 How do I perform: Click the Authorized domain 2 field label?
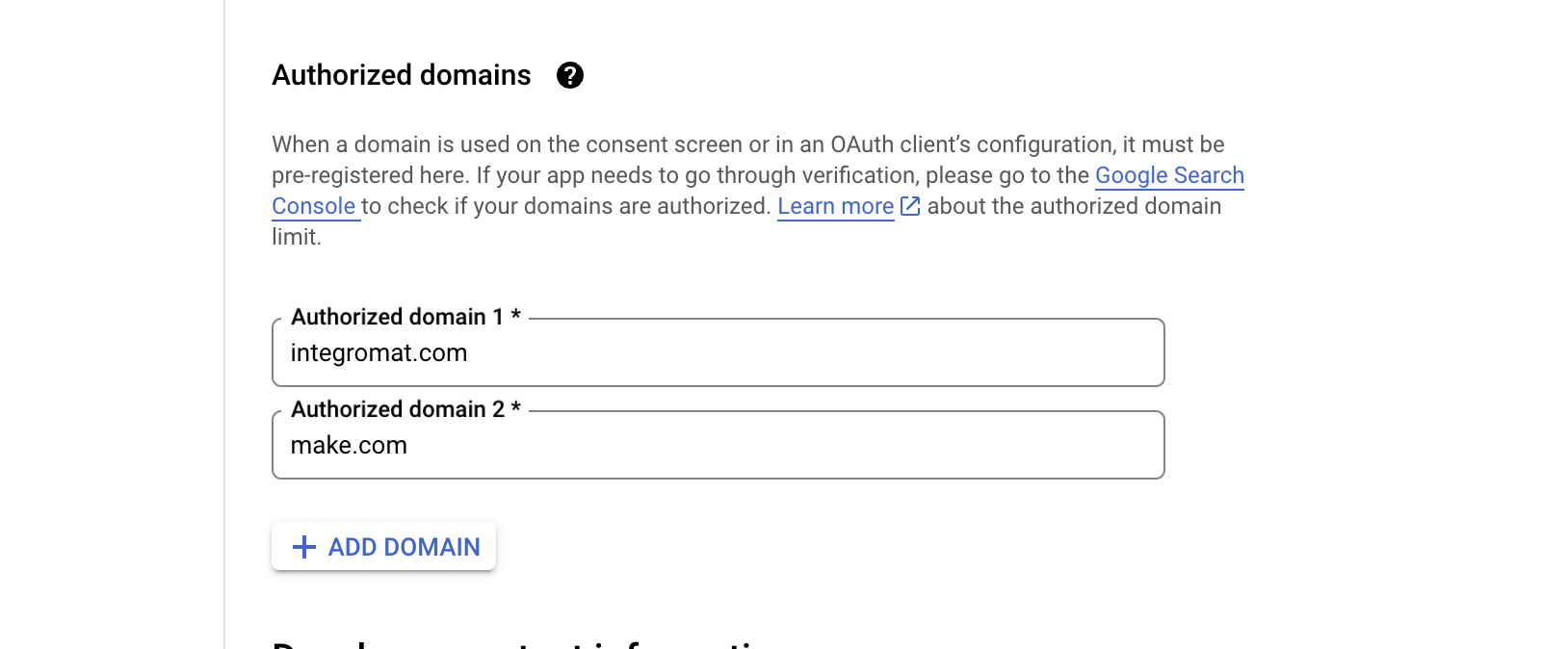click(397, 409)
